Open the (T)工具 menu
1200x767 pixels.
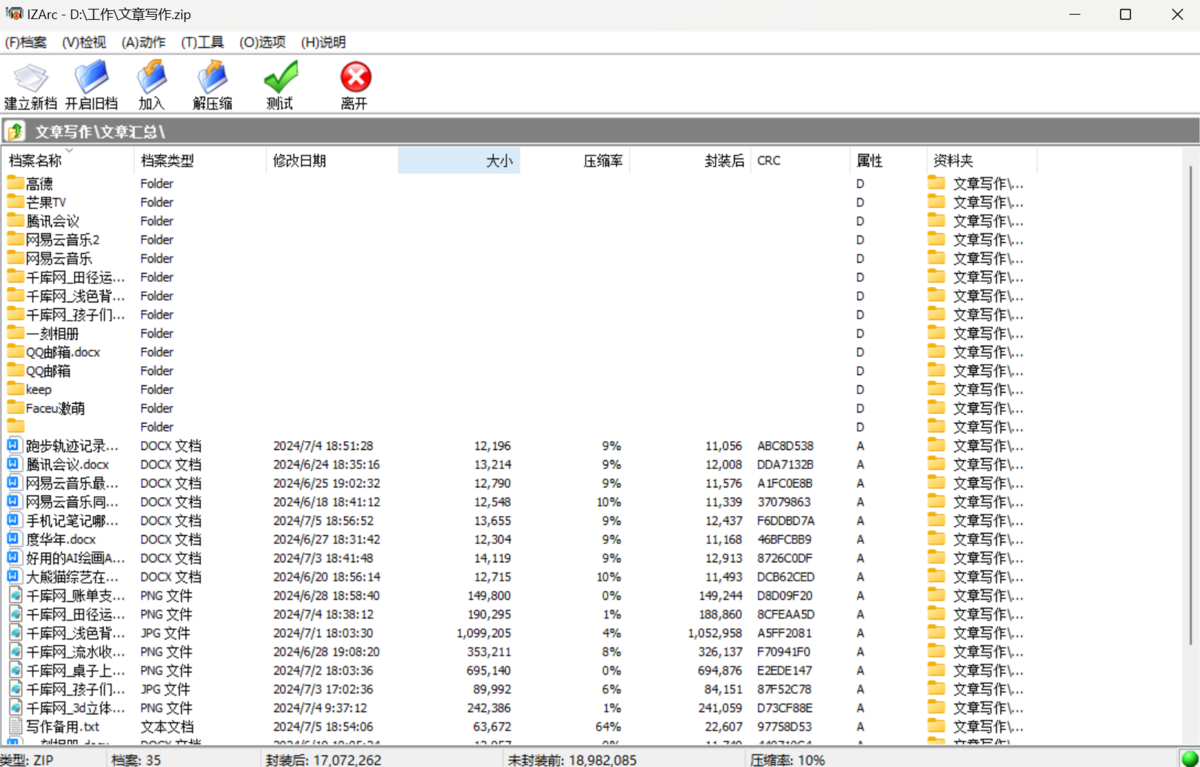[203, 42]
